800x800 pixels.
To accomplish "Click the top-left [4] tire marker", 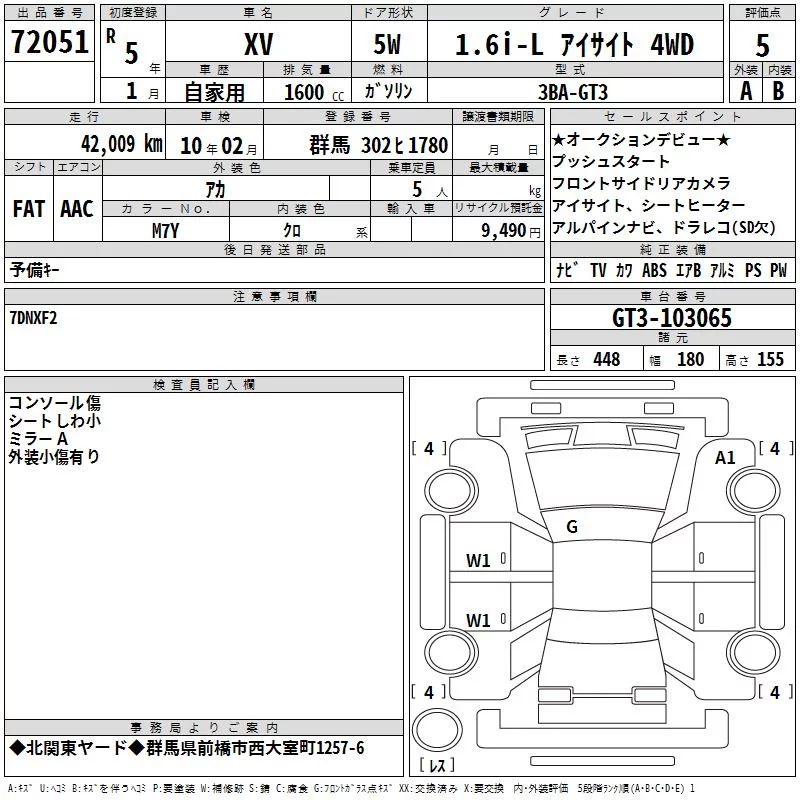I will click(428, 449).
